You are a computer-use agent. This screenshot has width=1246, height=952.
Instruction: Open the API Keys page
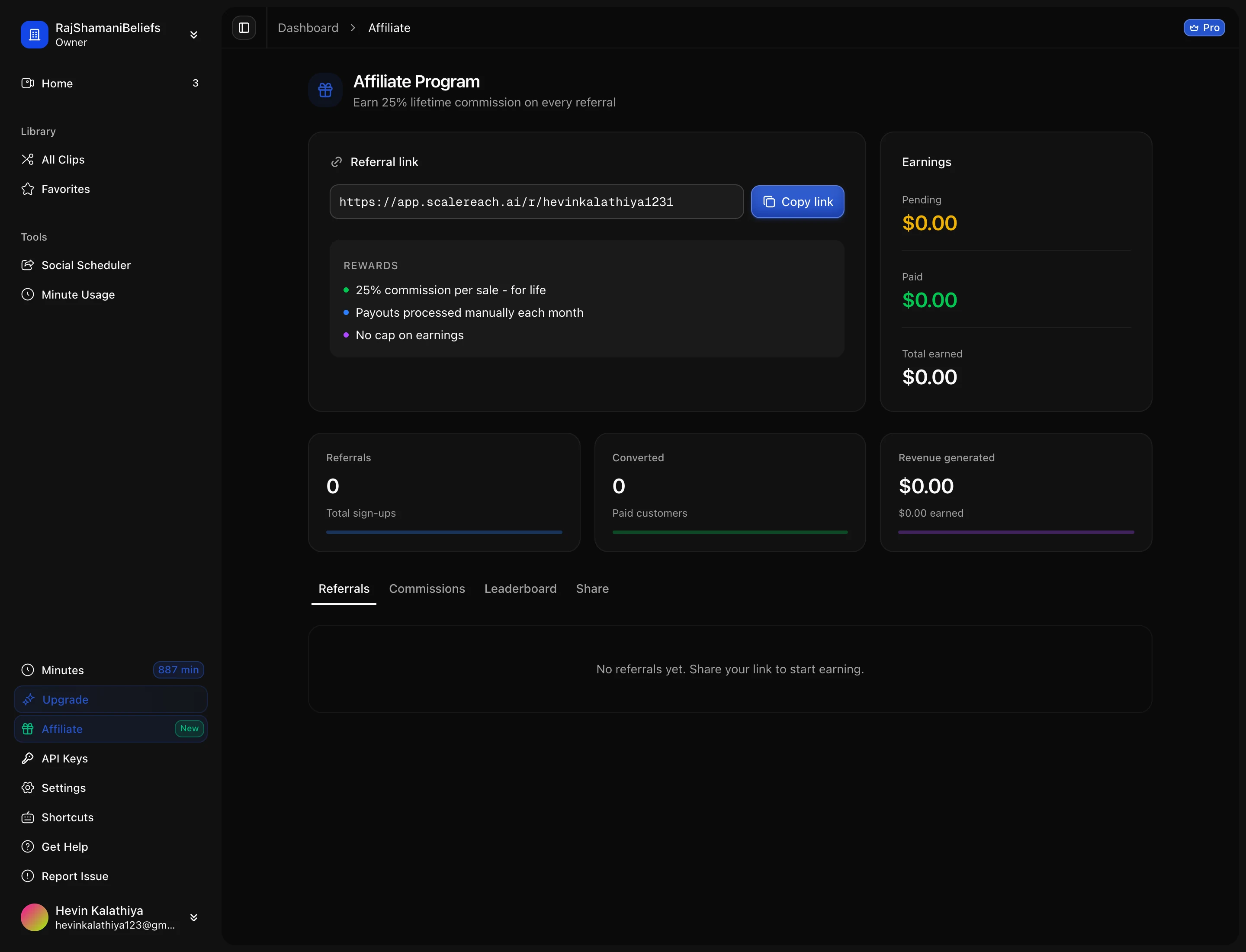110,758
